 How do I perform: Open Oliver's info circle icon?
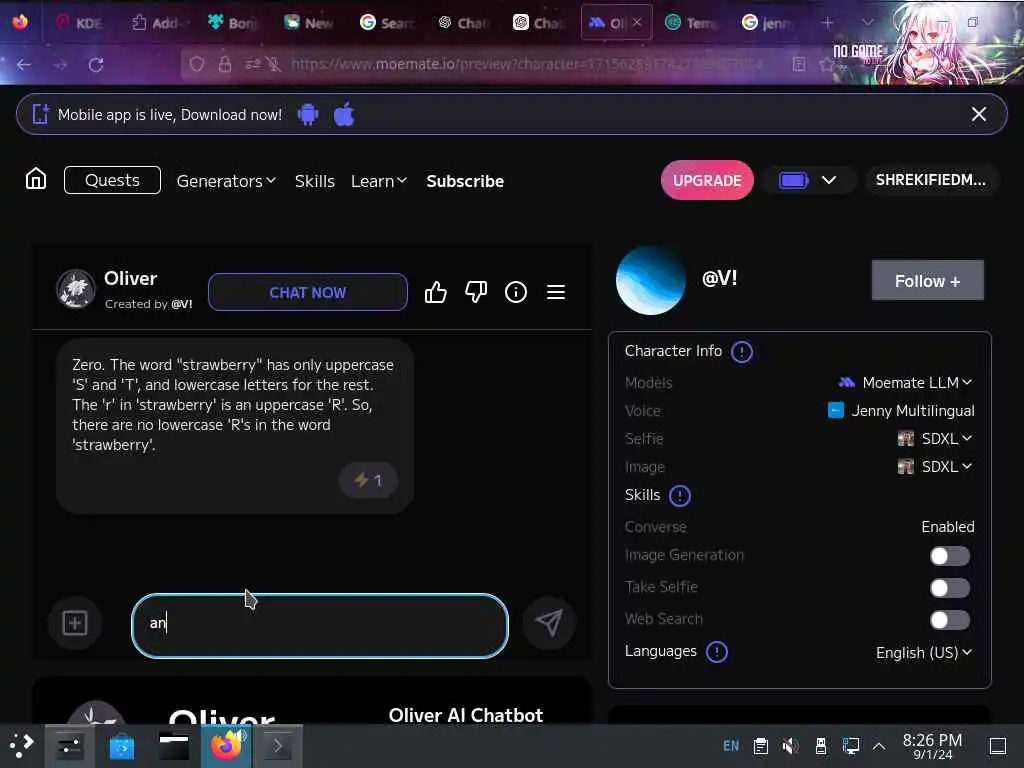point(516,292)
